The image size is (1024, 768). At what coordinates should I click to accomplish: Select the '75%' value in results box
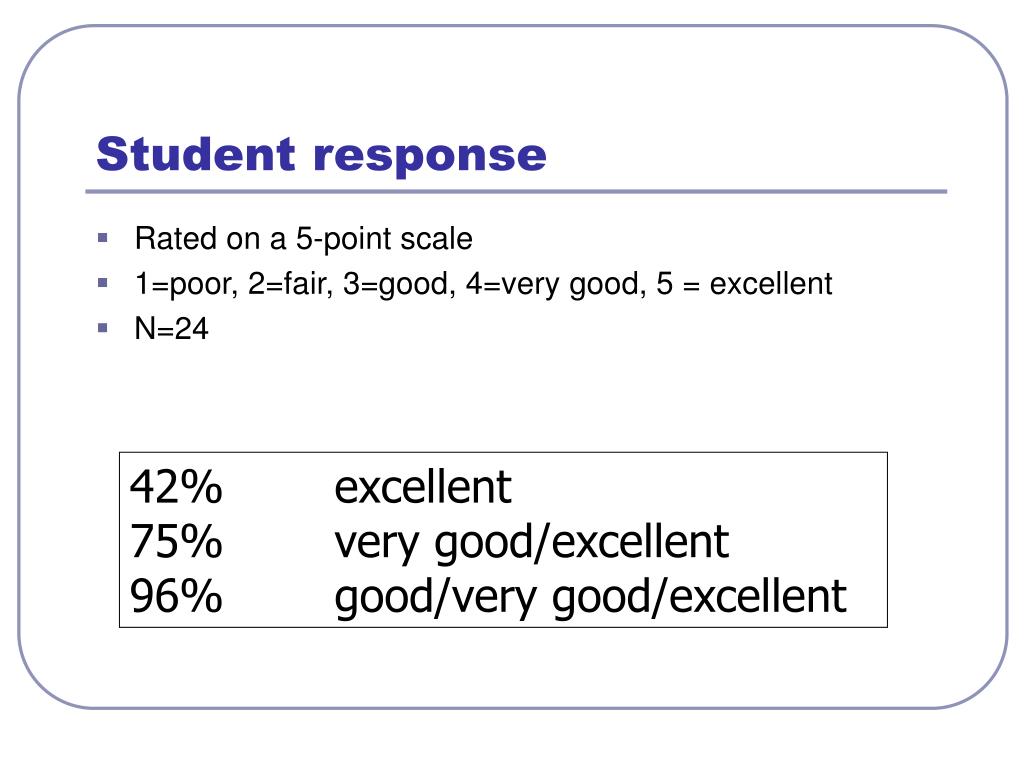coord(176,541)
